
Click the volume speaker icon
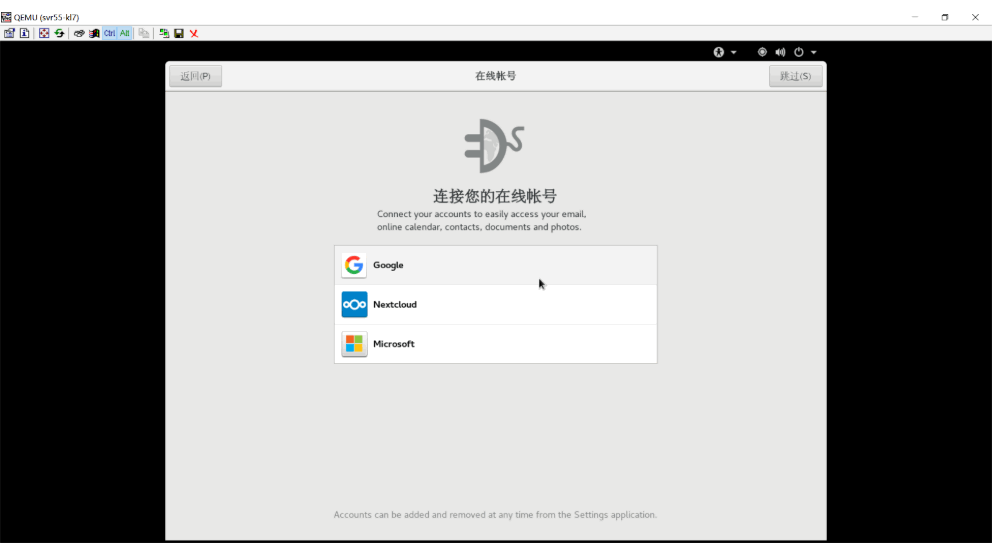781,52
